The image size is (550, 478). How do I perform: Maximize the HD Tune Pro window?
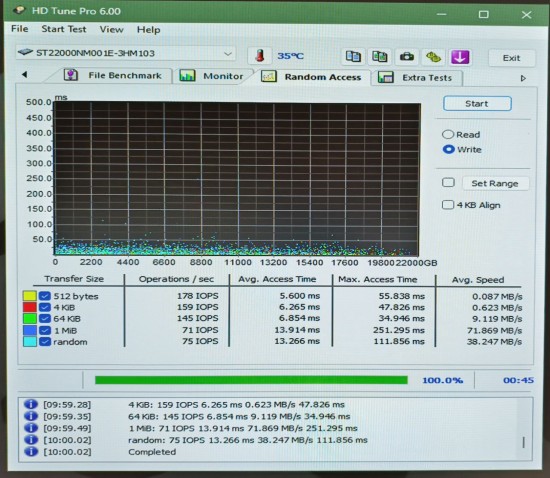tap(484, 14)
